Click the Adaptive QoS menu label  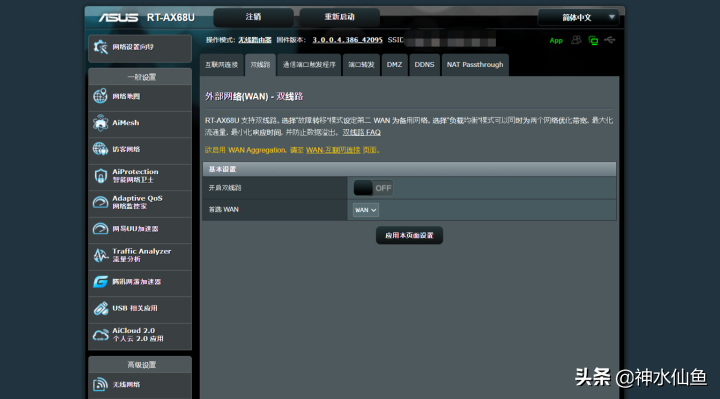(x=137, y=198)
